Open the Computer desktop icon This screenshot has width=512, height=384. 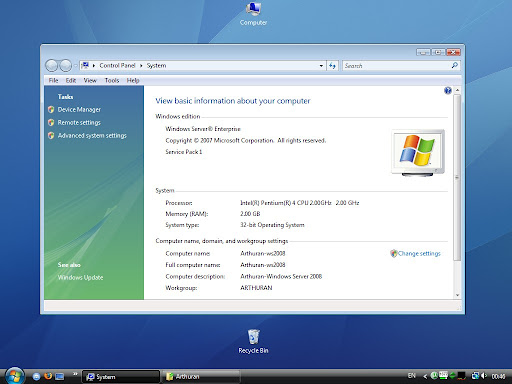pyautogui.click(x=253, y=13)
